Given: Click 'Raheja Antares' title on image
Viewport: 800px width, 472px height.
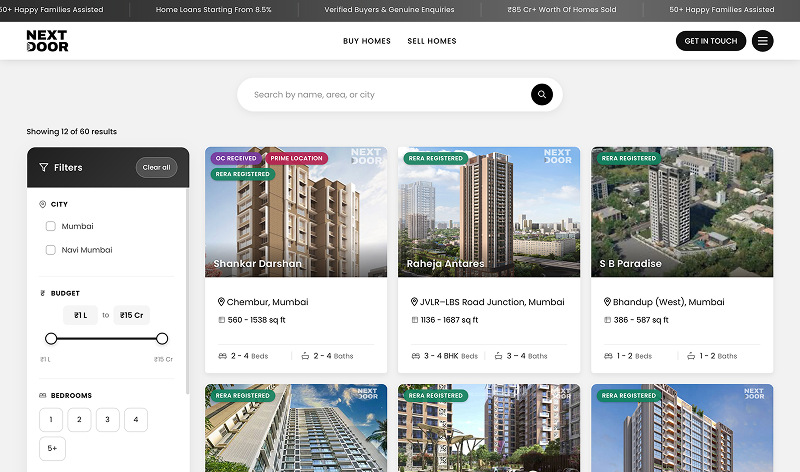Looking at the screenshot, I should tap(445, 264).
